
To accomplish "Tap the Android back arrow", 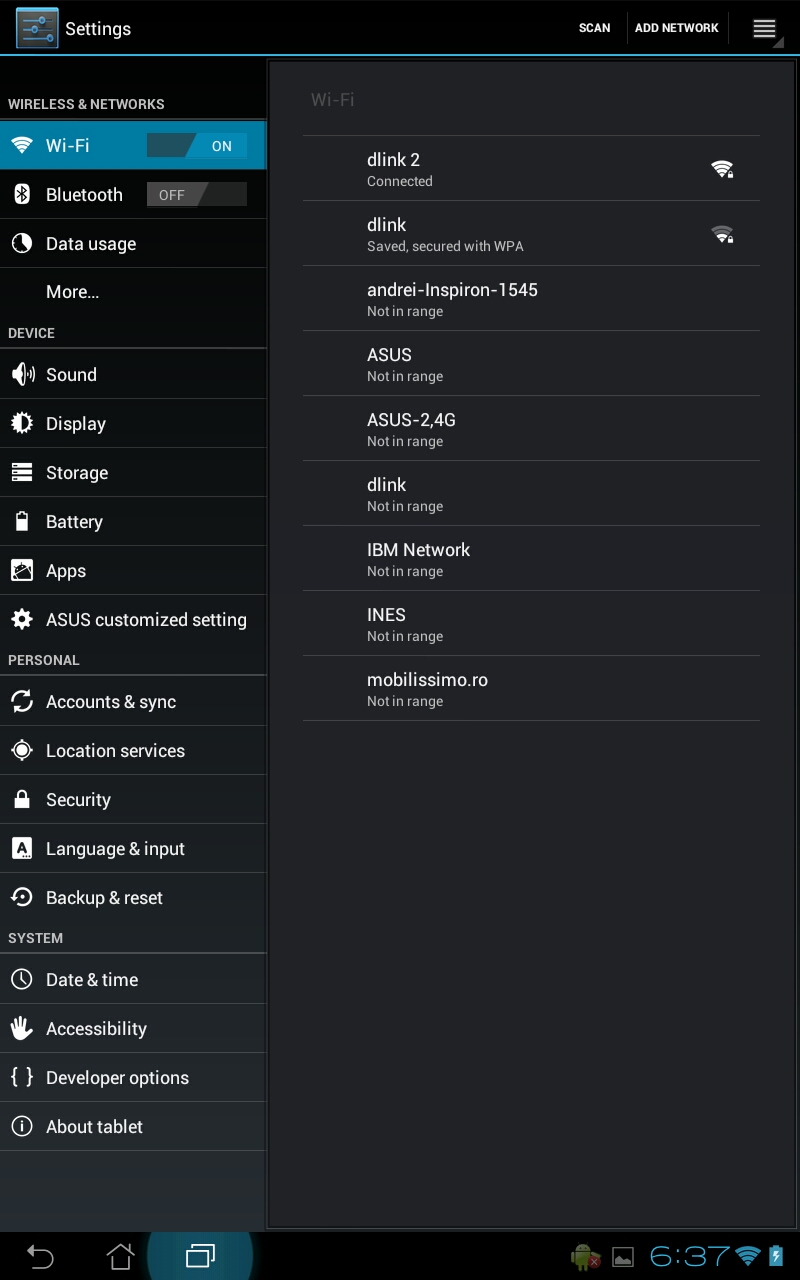I will [40, 1256].
